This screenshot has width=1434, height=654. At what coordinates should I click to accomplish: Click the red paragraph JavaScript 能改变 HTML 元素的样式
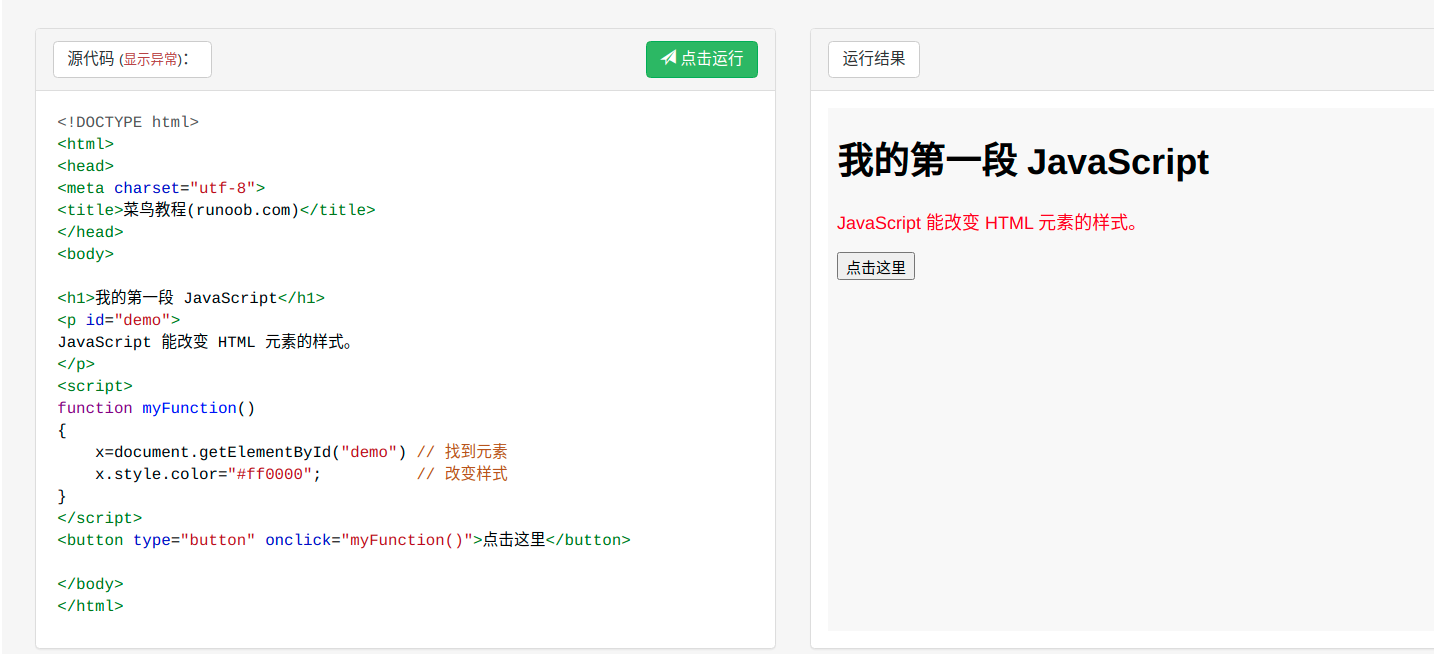(x=988, y=222)
